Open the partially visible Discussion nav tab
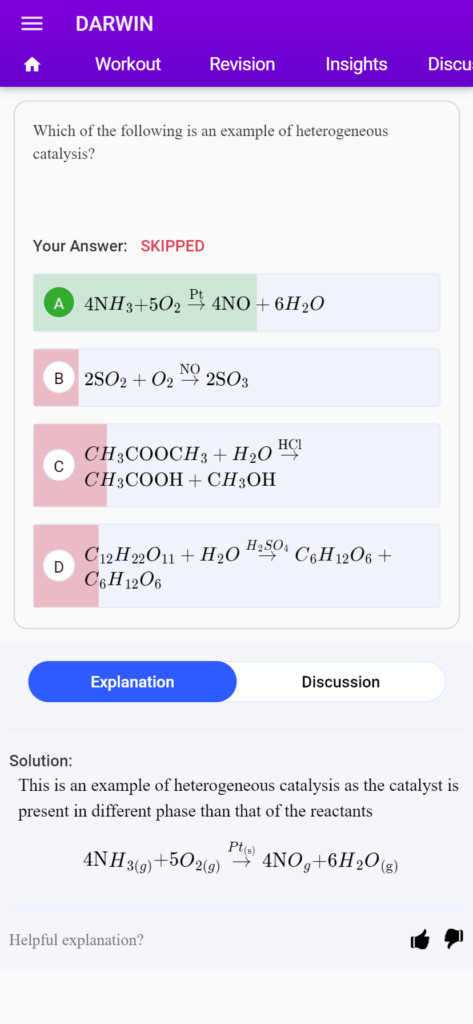The image size is (473, 1024). point(450,64)
